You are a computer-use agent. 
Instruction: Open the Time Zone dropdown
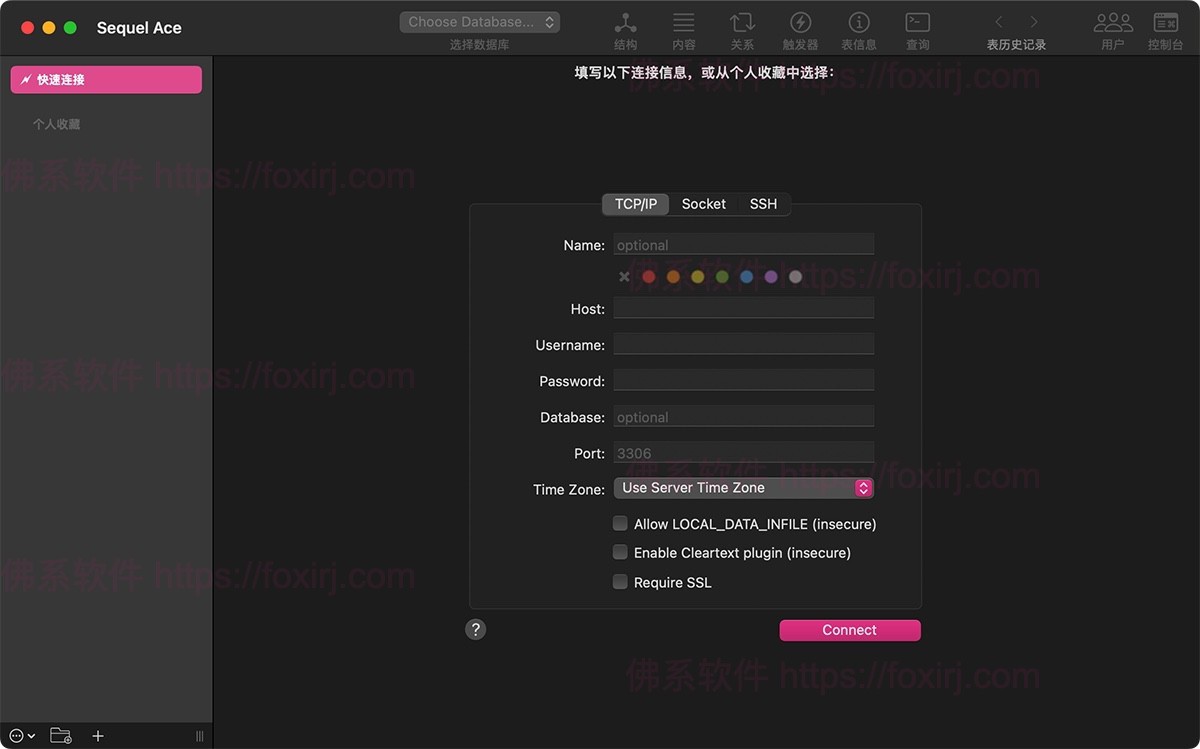(743, 487)
